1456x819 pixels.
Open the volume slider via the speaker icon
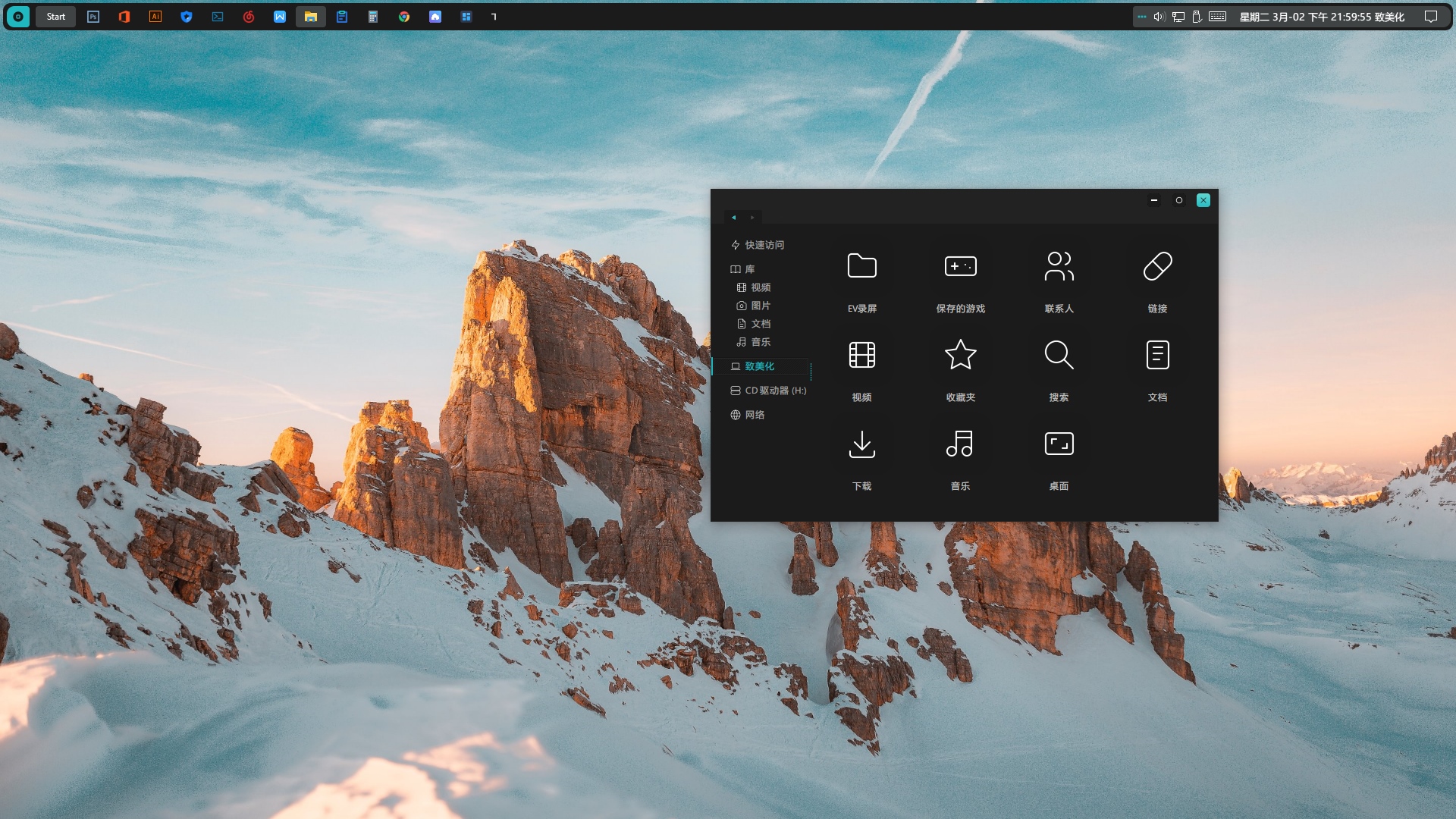tap(1159, 16)
